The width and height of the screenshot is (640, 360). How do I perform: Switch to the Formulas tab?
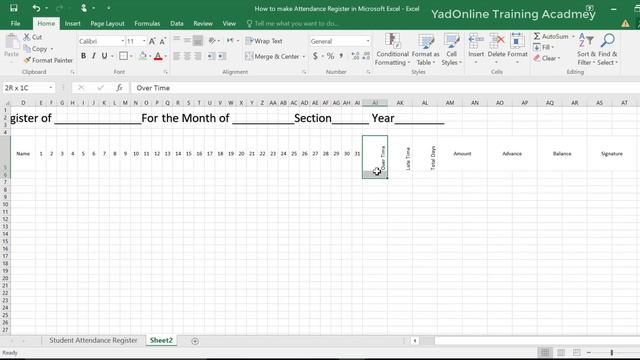click(x=147, y=24)
